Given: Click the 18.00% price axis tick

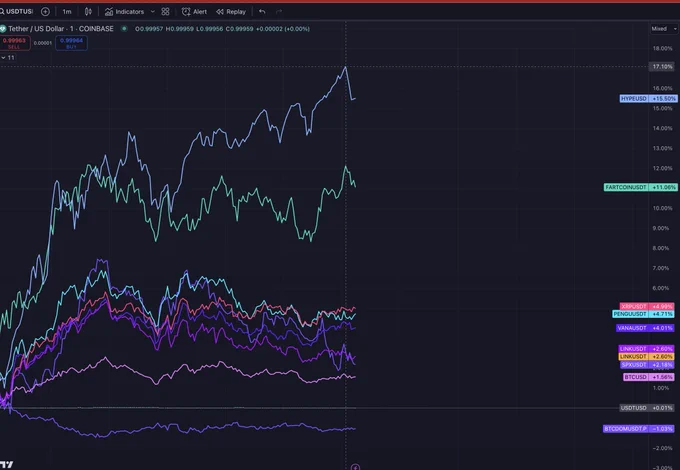Looking at the screenshot, I should (x=663, y=49).
